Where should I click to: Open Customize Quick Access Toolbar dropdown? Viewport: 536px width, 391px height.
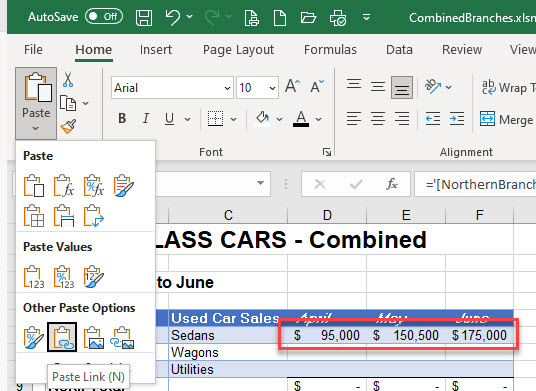[366, 17]
